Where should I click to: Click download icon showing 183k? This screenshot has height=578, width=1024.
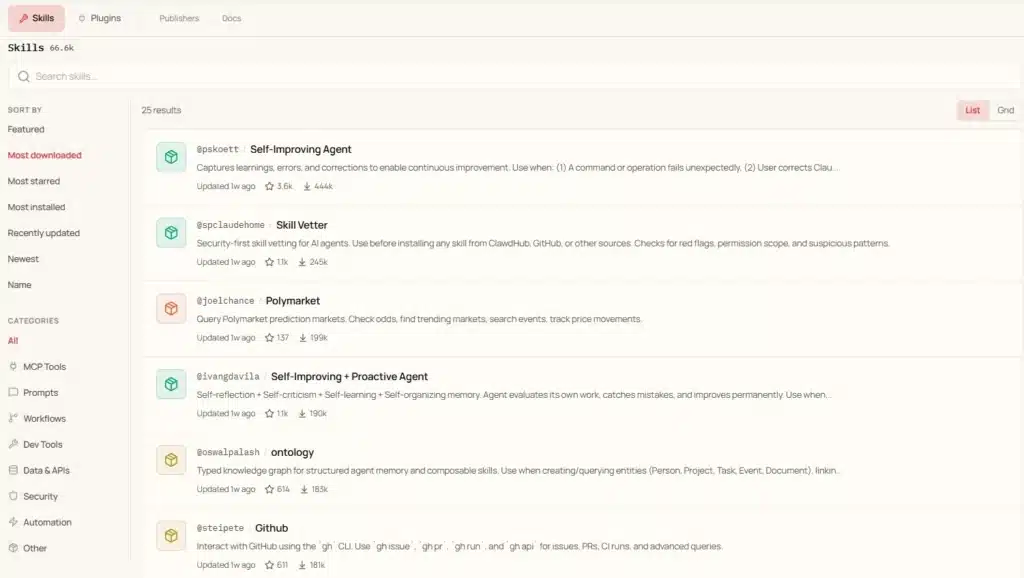coord(304,490)
